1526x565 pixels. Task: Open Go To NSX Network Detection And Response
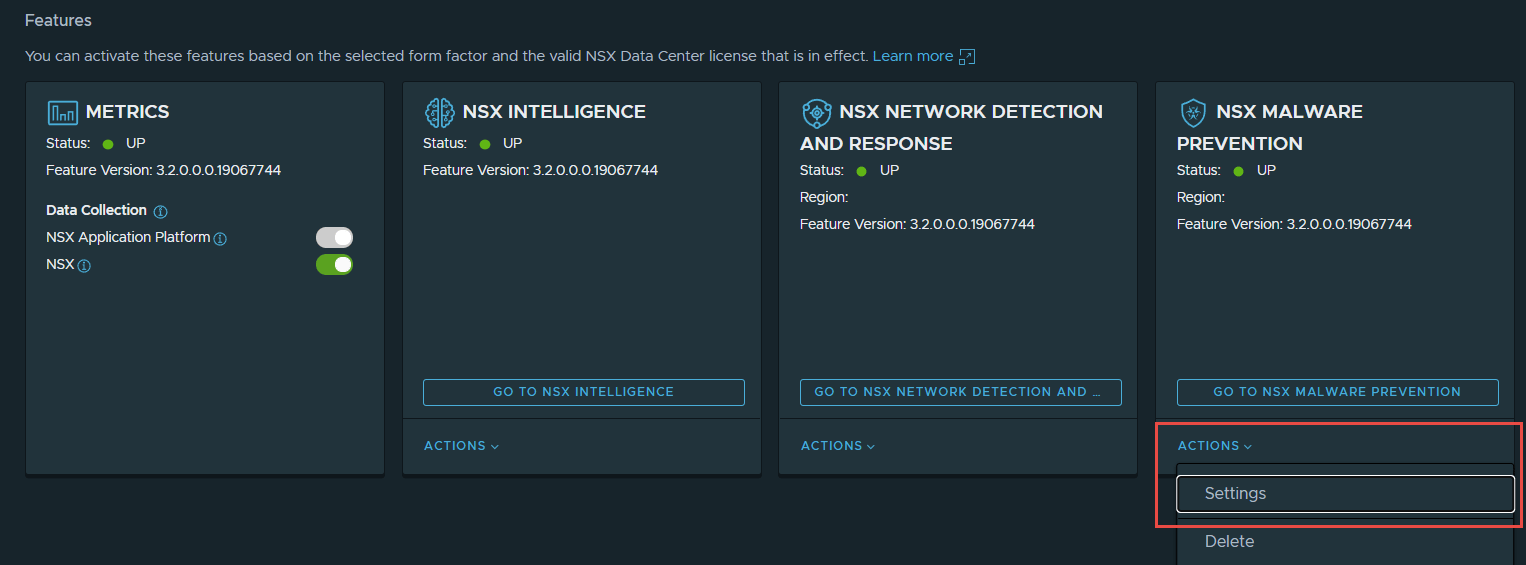pyautogui.click(x=961, y=392)
